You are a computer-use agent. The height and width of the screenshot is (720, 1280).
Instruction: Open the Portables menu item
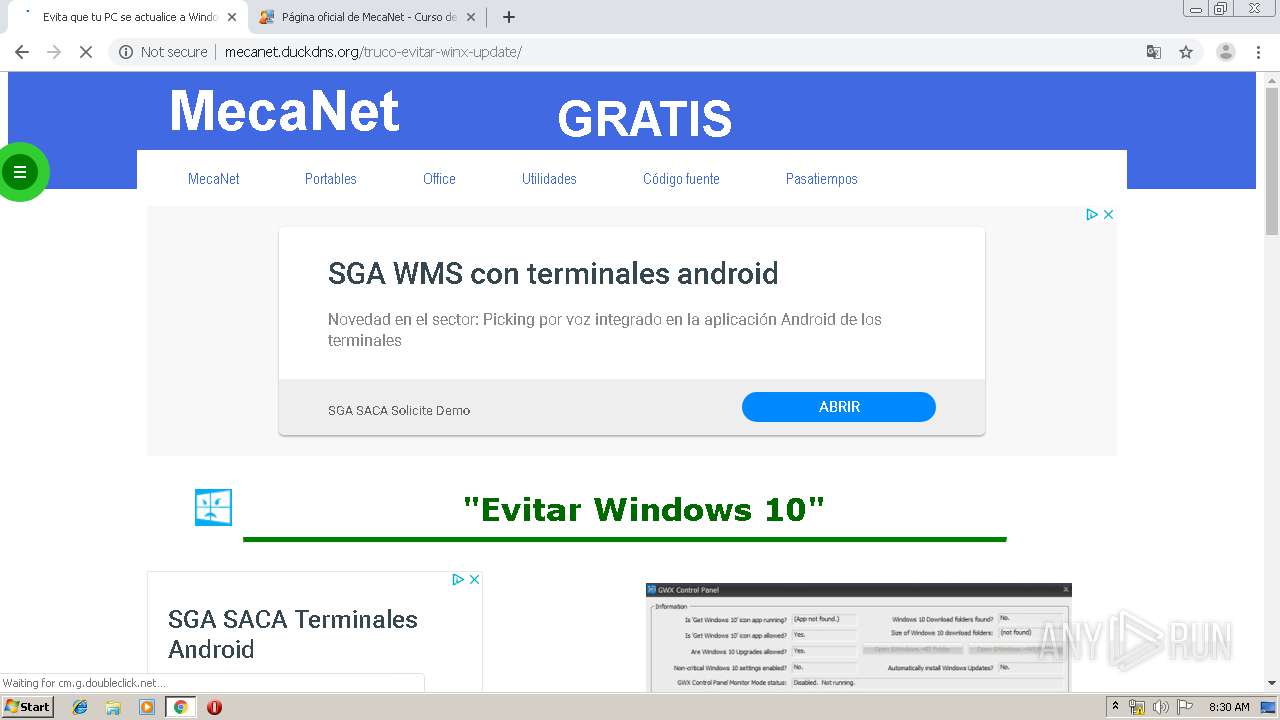(331, 179)
